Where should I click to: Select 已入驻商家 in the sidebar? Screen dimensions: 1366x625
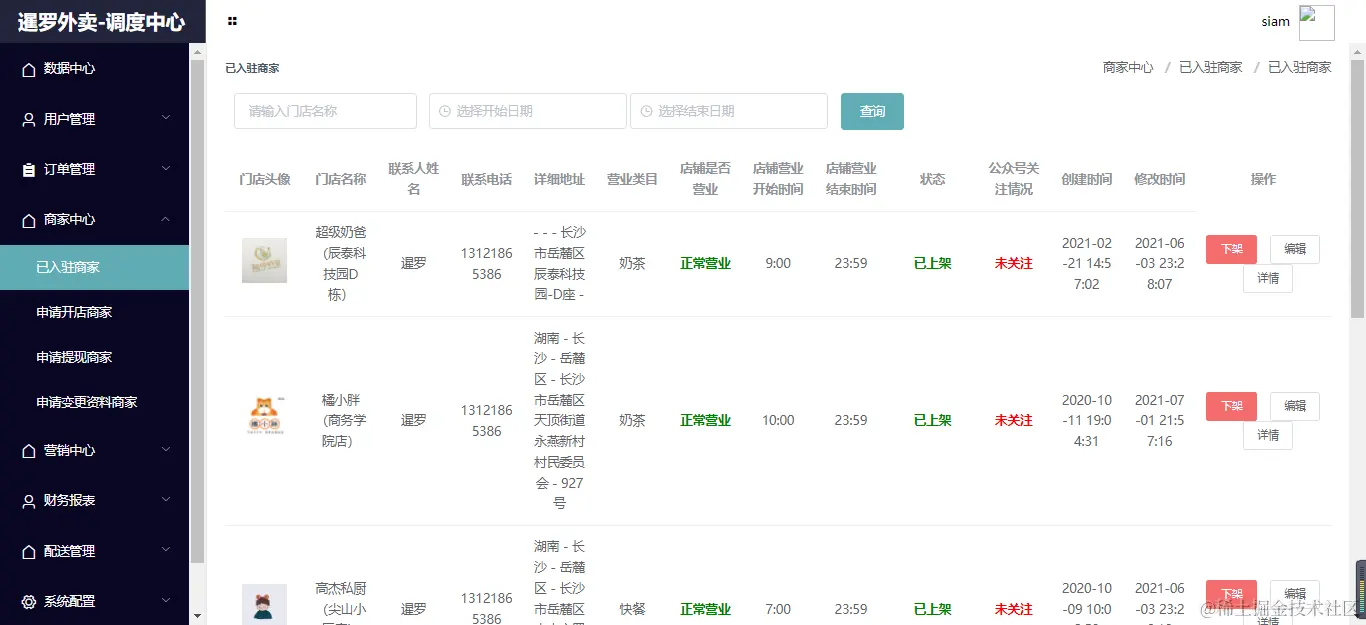click(x=94, y=267)
